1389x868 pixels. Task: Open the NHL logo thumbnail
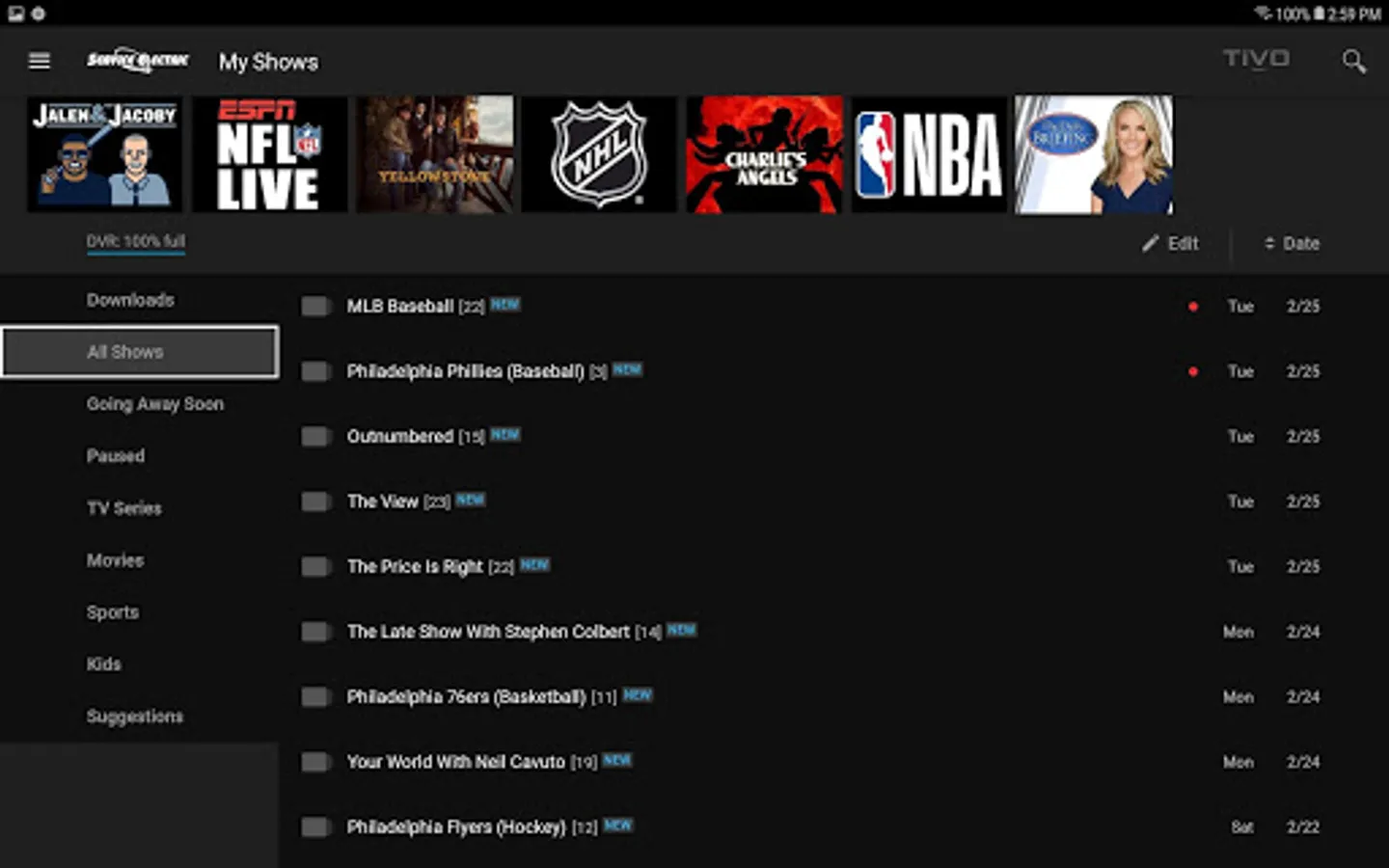click(599, 154)
